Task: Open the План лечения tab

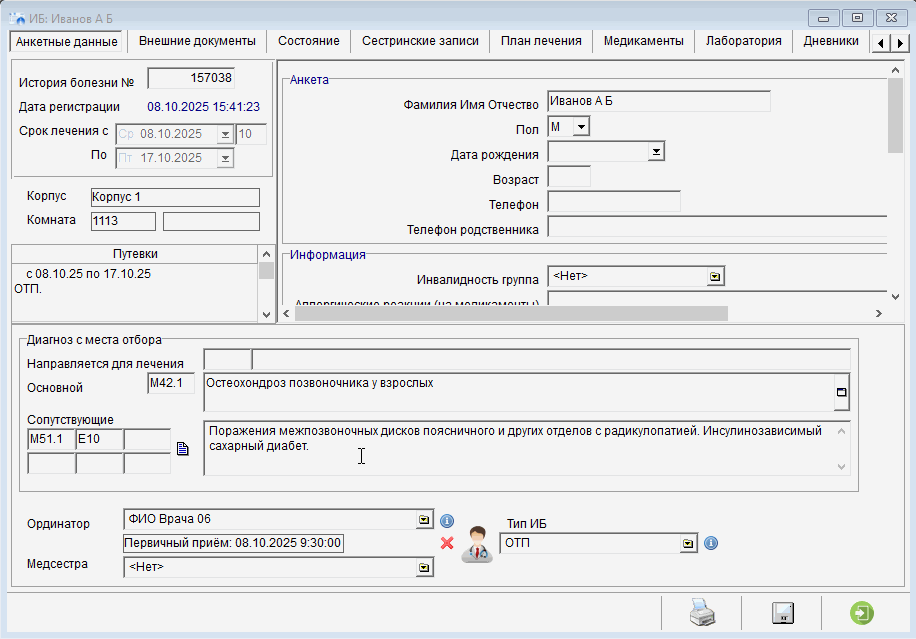Action: (x=541, y=41)
